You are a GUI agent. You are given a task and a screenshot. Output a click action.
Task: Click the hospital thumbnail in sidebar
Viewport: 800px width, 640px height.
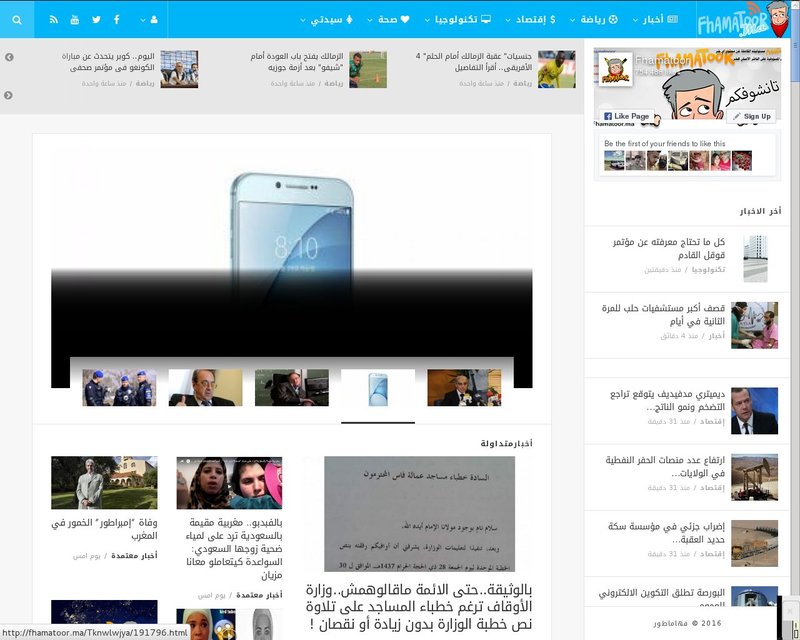[755, 325]
